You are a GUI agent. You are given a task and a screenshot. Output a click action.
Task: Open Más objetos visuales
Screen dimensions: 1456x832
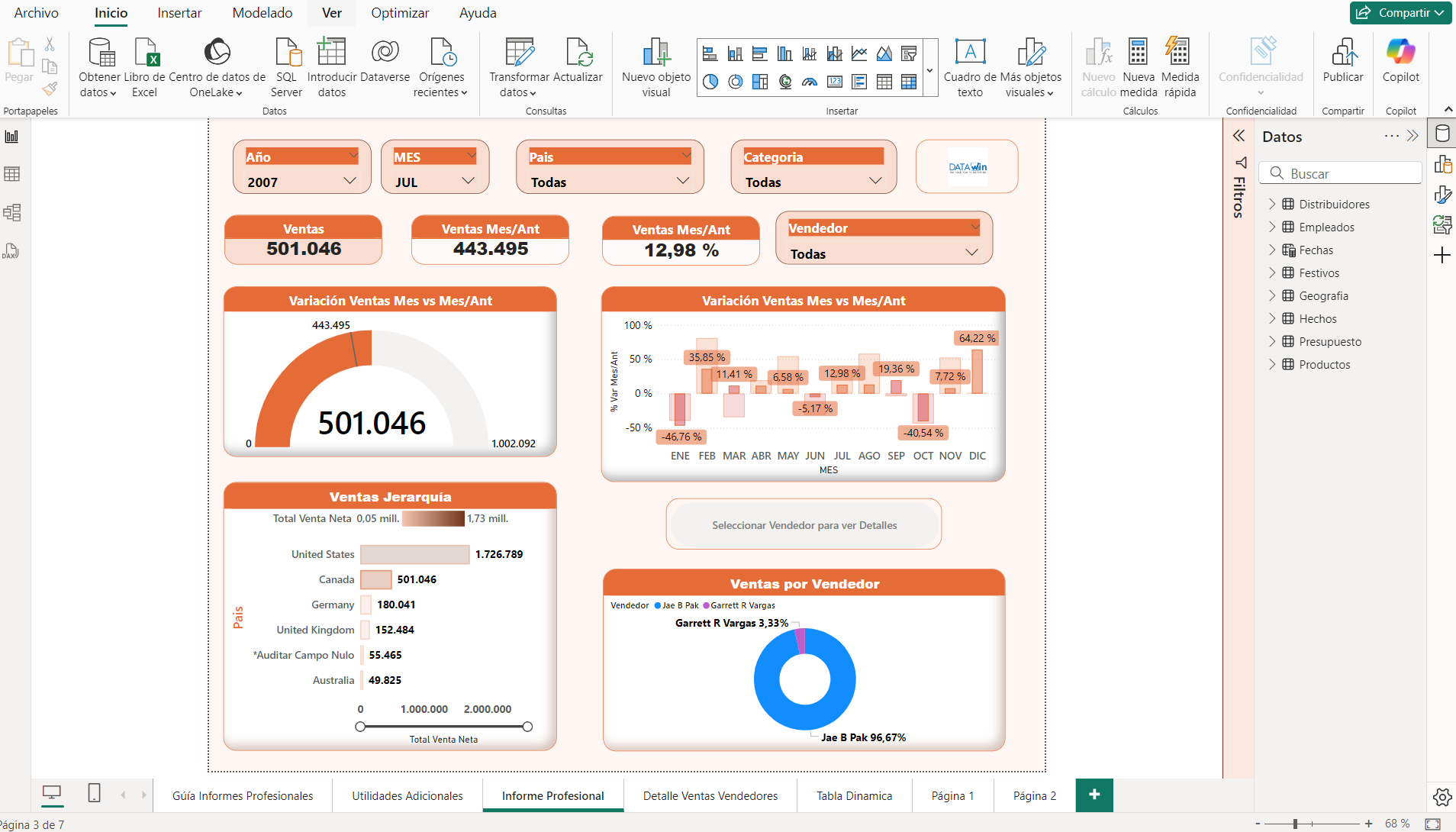click(x=1031, y=67)
